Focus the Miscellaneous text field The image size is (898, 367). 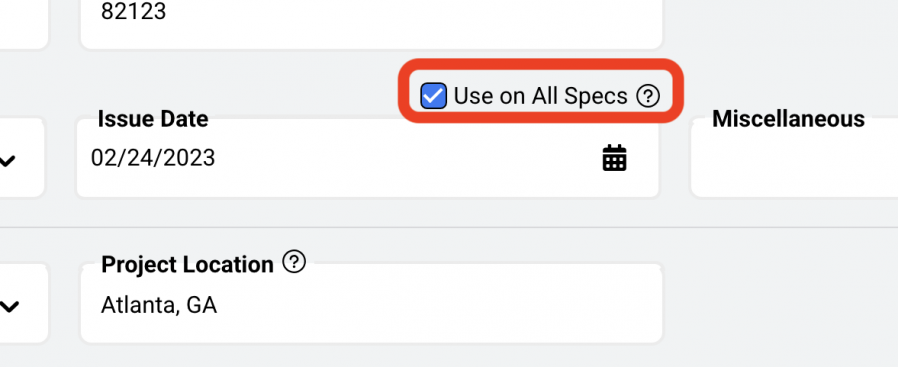[794, 158]
